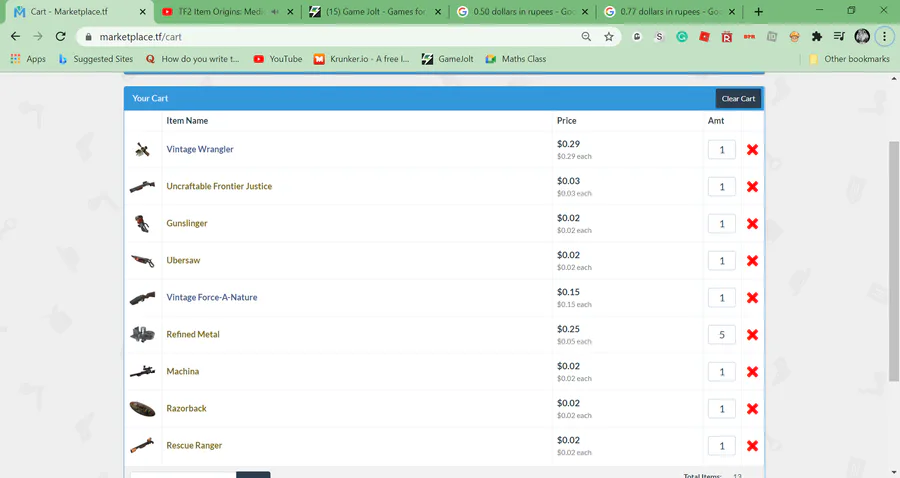The image size is (900, 478).
Task: Open zoom magnifier in address bar
Action: (586, 37)
